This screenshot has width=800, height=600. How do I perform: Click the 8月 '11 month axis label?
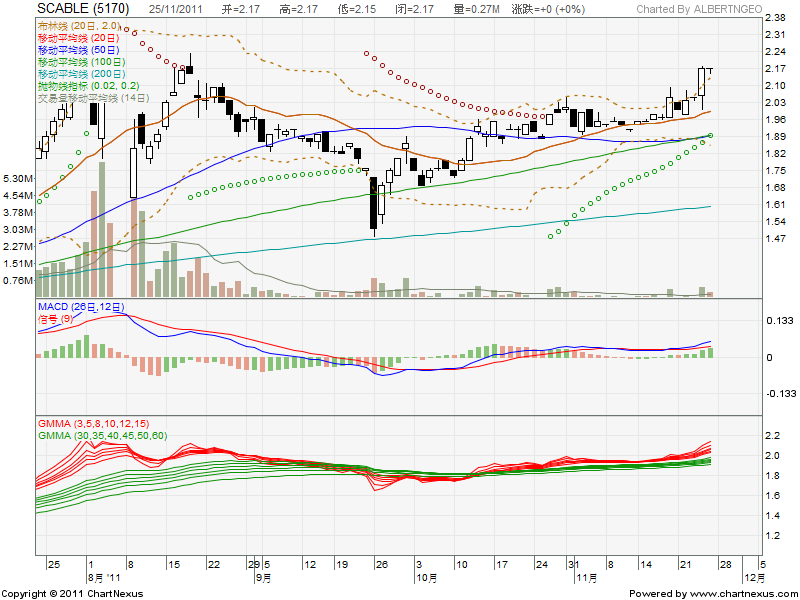pos(104,578)
